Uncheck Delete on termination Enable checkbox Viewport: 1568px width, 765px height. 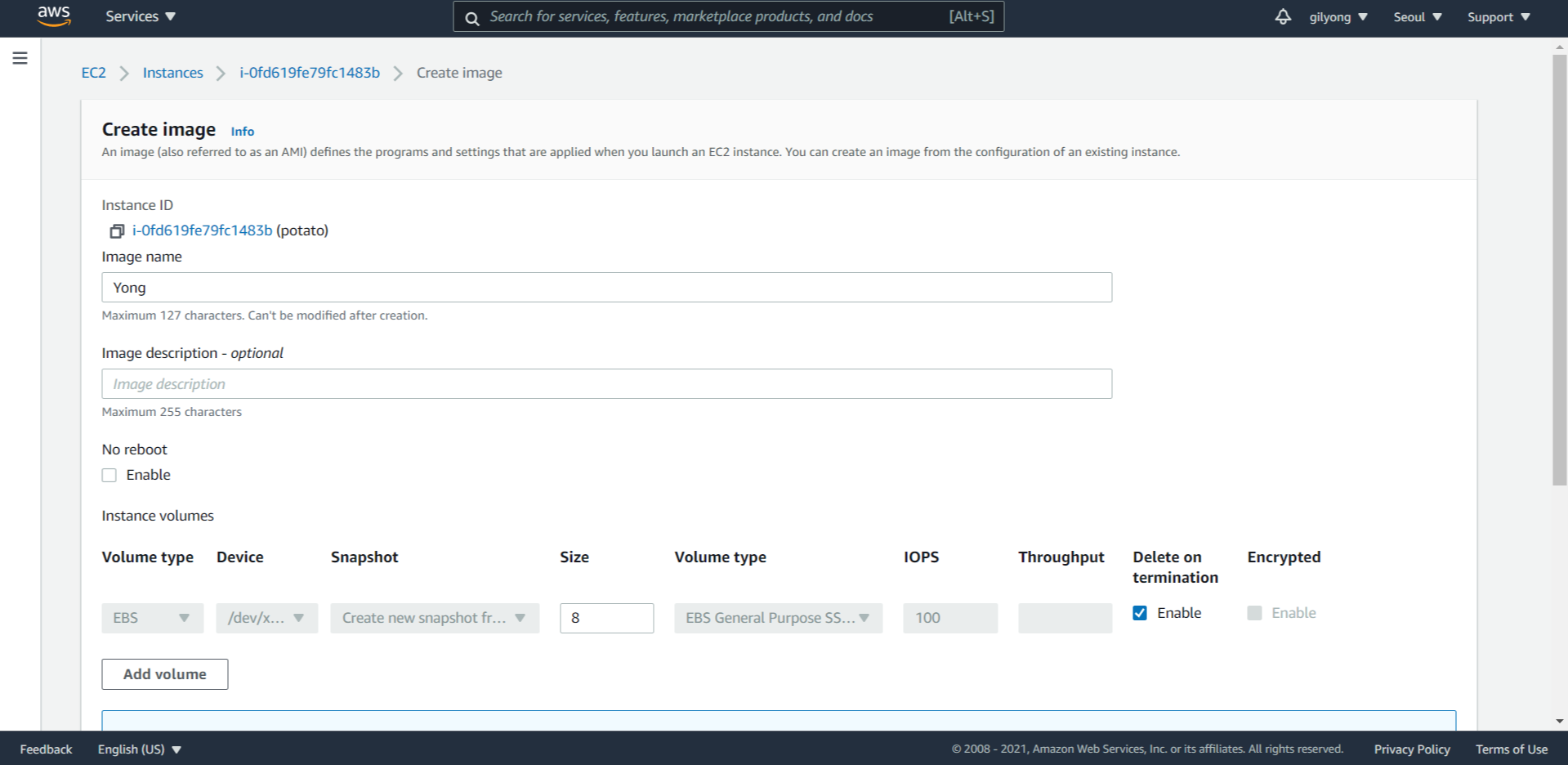[x=1140, y=613]
